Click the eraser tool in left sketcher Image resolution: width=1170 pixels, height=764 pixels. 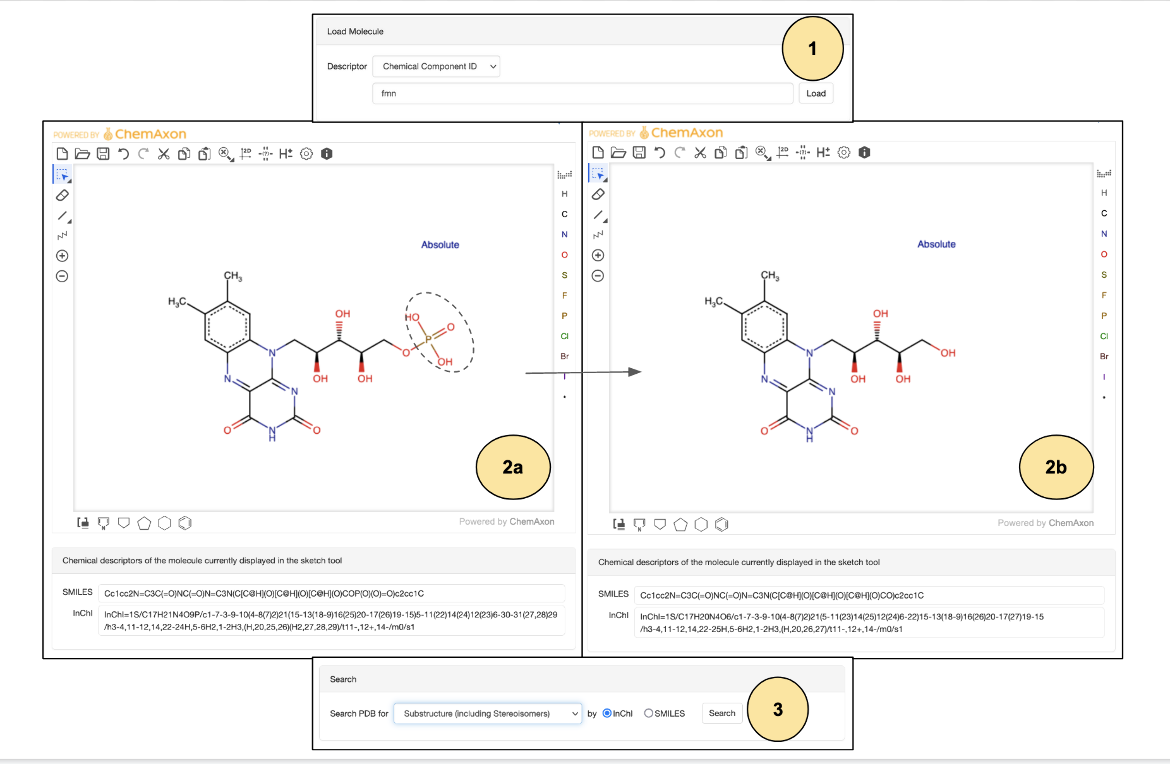[62, 194]
